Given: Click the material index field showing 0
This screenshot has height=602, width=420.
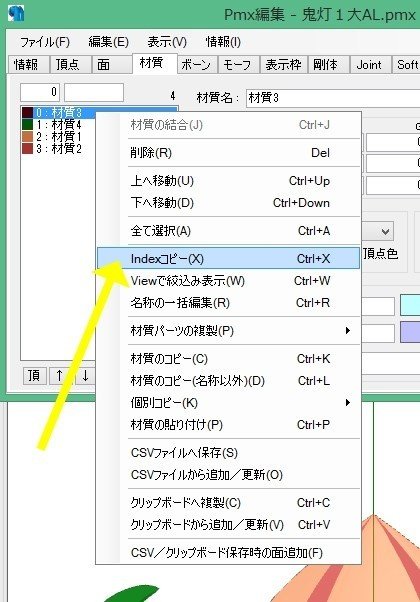Looking at the screenshot, I should point(40,92).
